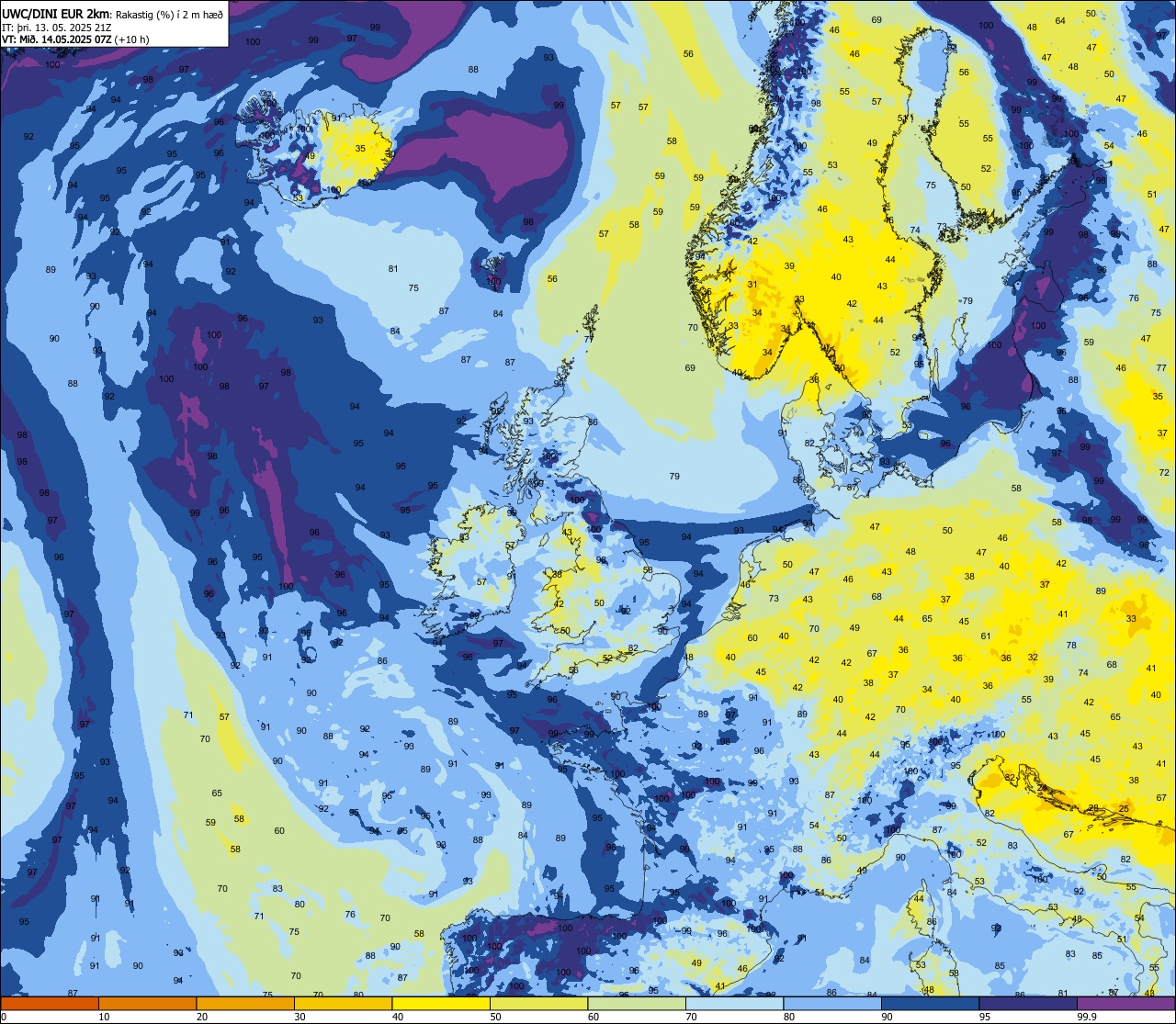Click the legend swatch between 30 and 40
Image resolution: width=1176 pixels, height=1024 pixels.
pyautogui.click(x=343, y=1004)
